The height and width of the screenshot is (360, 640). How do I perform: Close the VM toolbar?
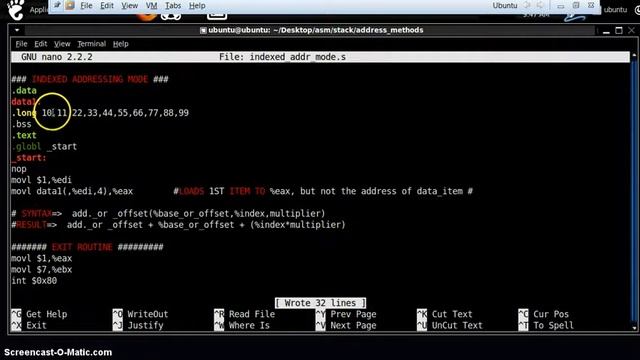tap(591, 5)
